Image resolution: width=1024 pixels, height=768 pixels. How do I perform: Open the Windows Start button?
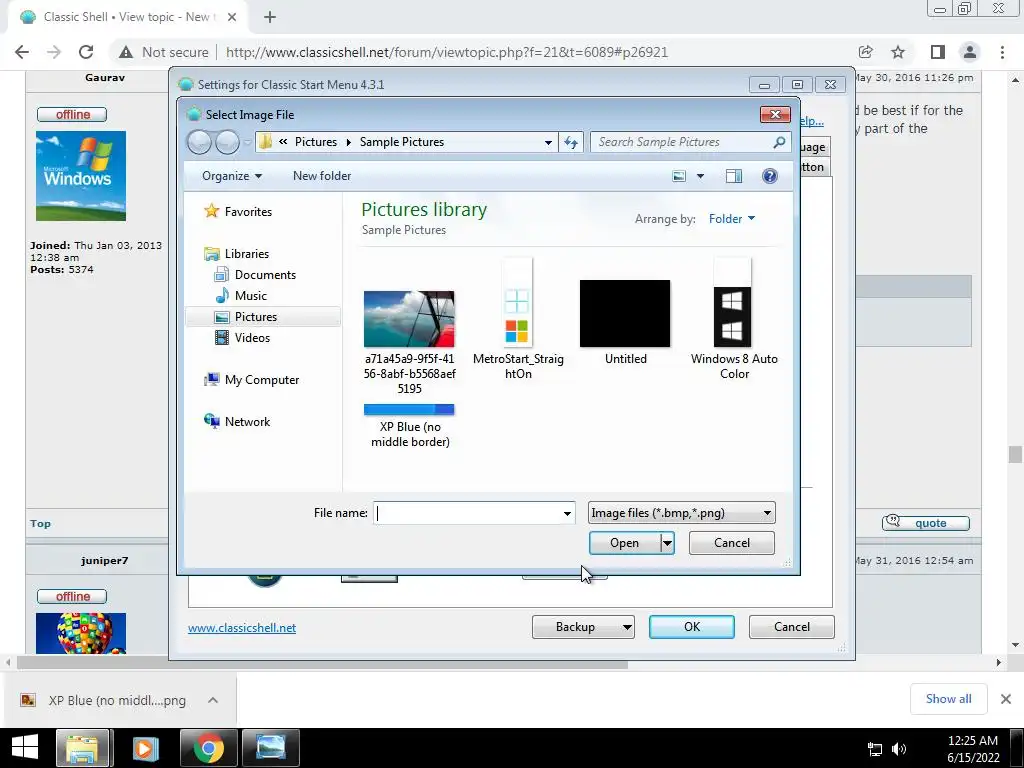tap(25, 748)
